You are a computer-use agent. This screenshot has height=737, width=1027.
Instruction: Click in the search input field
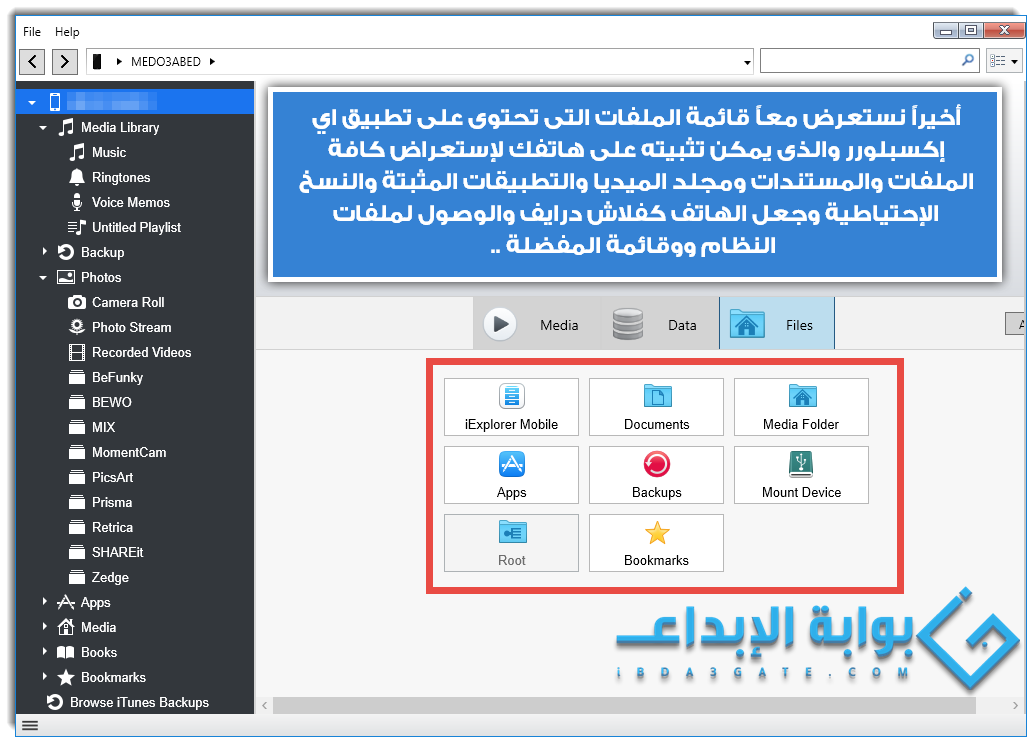coord(861,61)
